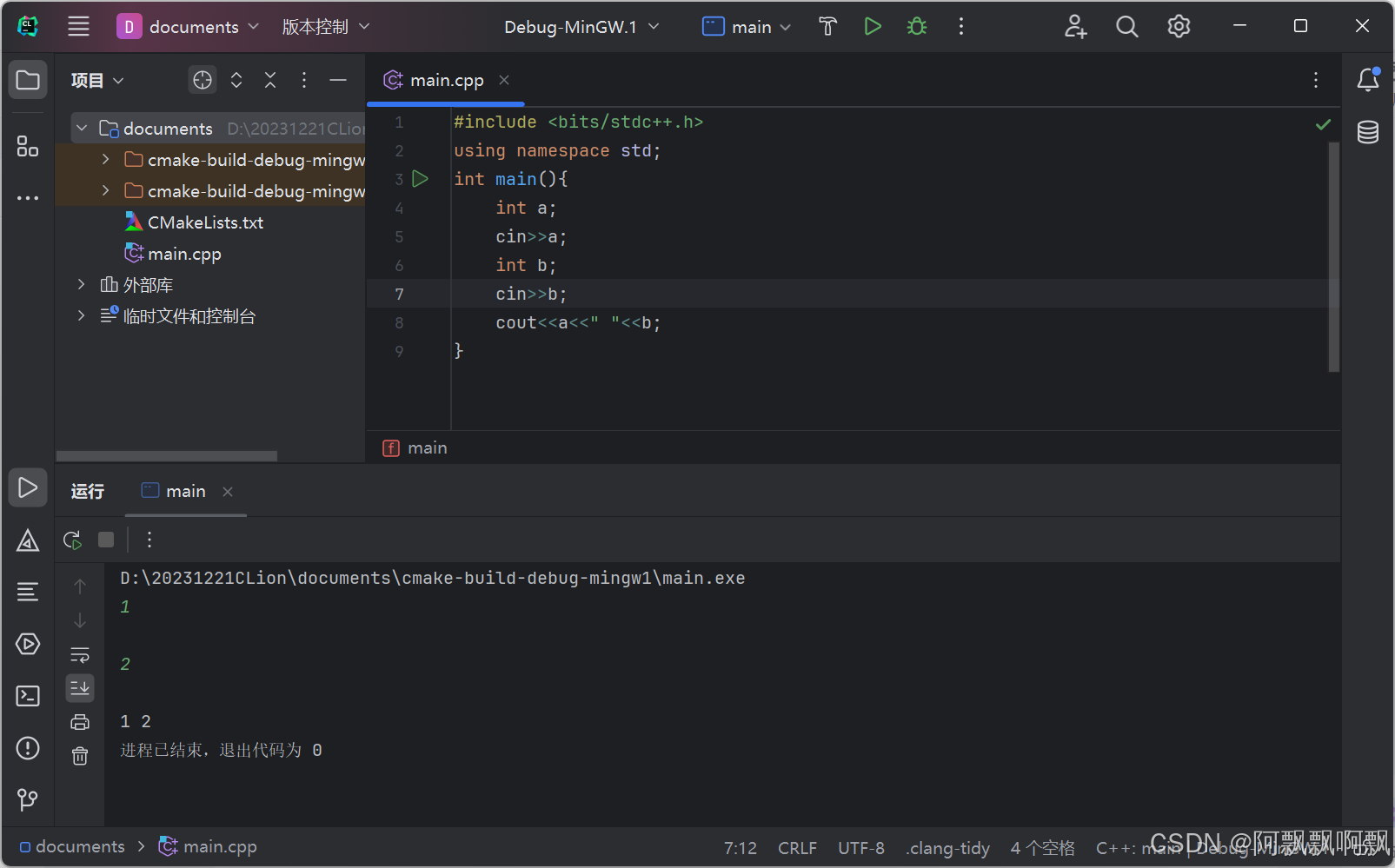Open the main run configuration dropdown

click(x=746, y=26)
